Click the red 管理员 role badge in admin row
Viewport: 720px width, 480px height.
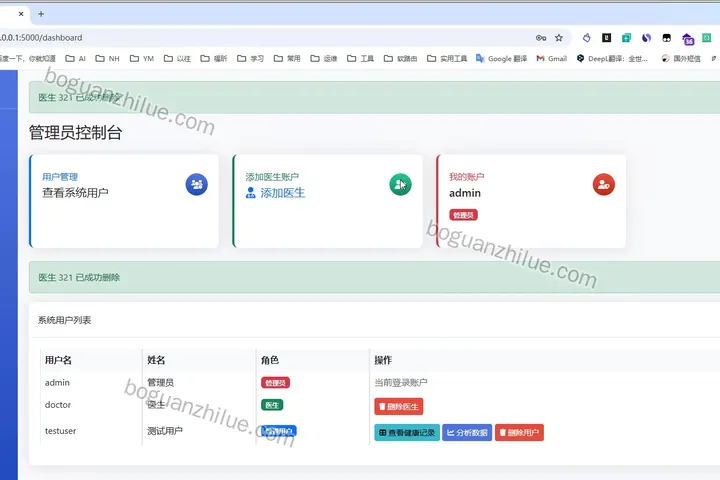click(275, 383)
